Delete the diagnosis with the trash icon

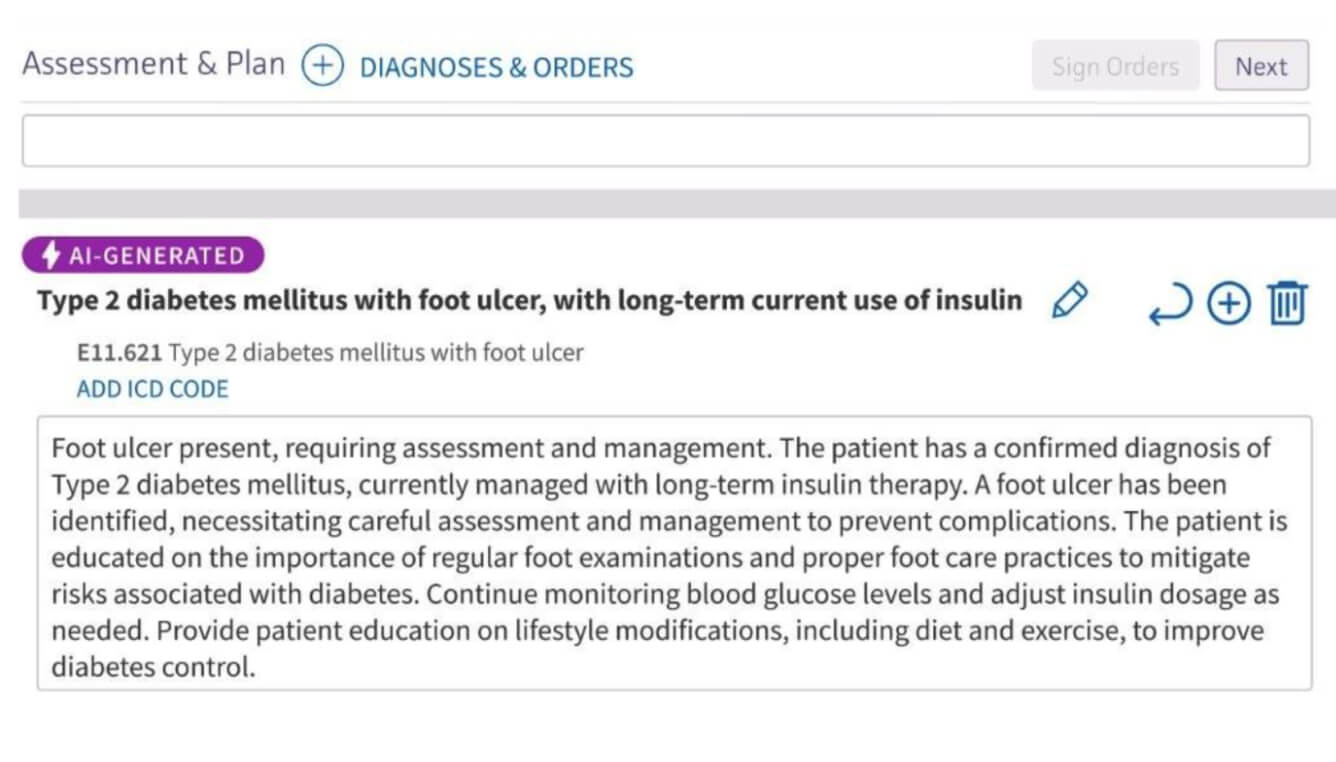[x=1287, y=303]
